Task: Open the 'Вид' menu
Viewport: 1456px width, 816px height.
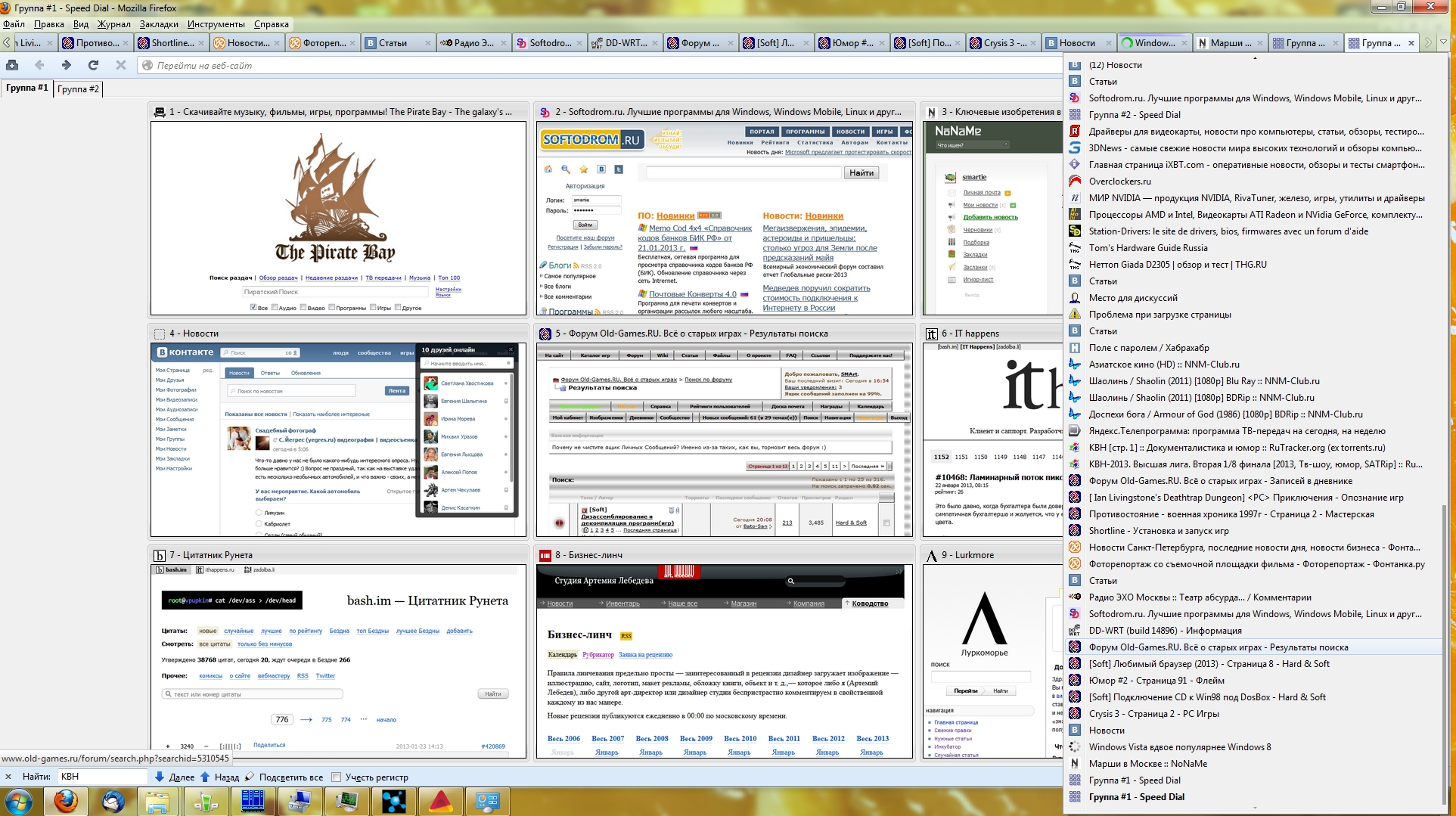Action: (80, 24)
